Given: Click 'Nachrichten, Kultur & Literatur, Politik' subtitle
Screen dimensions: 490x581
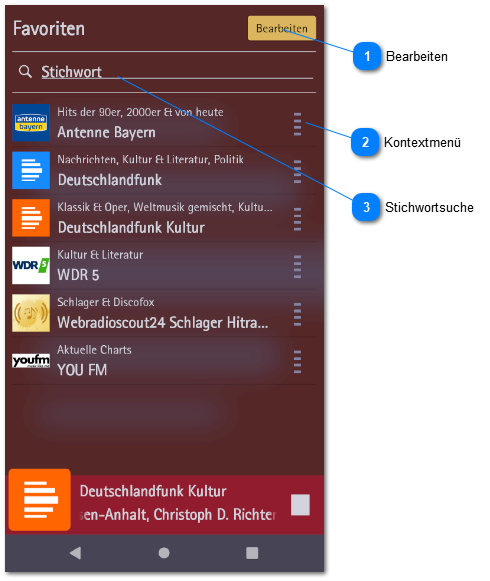Looking at the screenshot, I should (x=150, y=159).
